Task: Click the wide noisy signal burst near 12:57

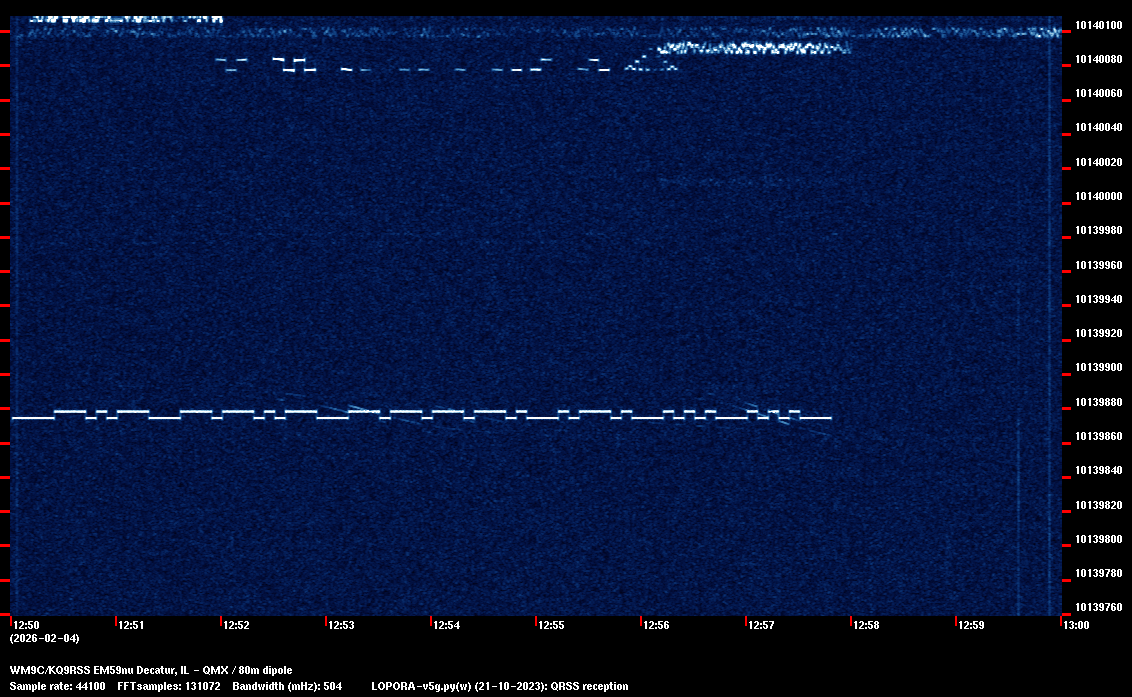Action: [755, 47]
